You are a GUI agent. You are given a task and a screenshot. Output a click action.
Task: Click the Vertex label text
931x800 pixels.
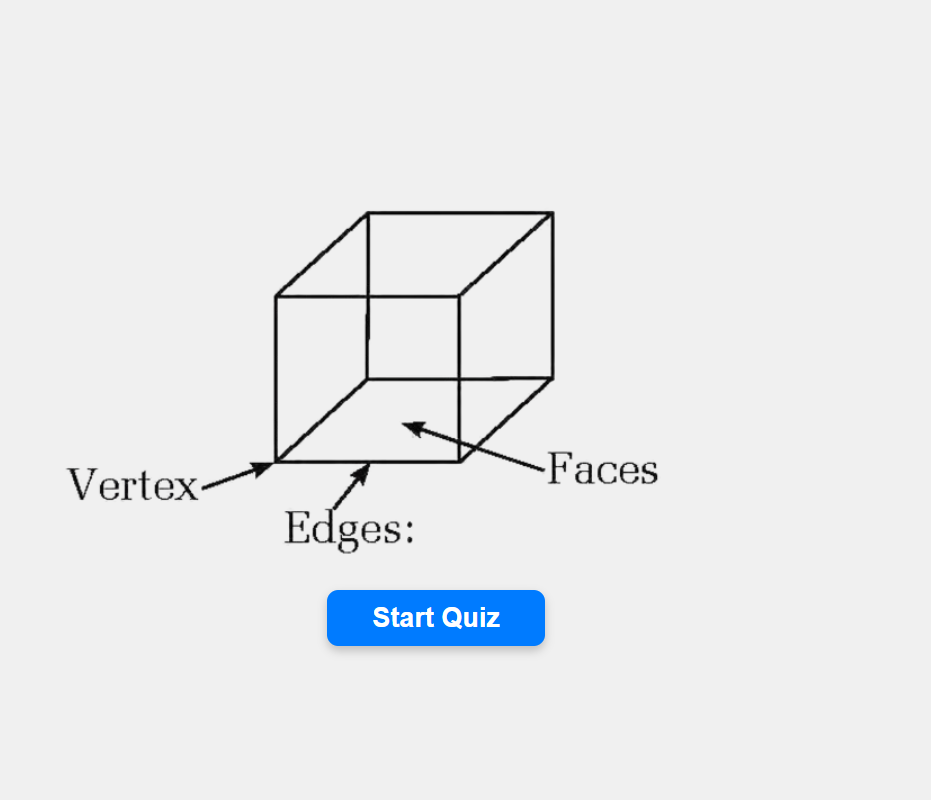click(133, 485)
